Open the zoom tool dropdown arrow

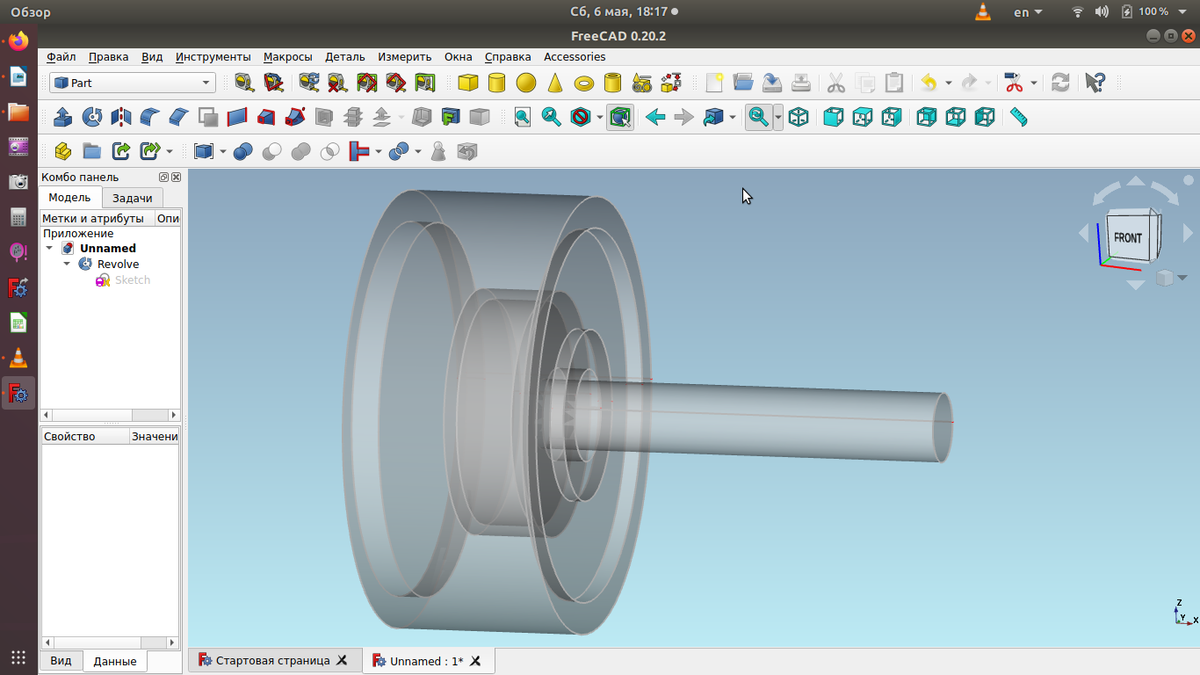(778, 117)
